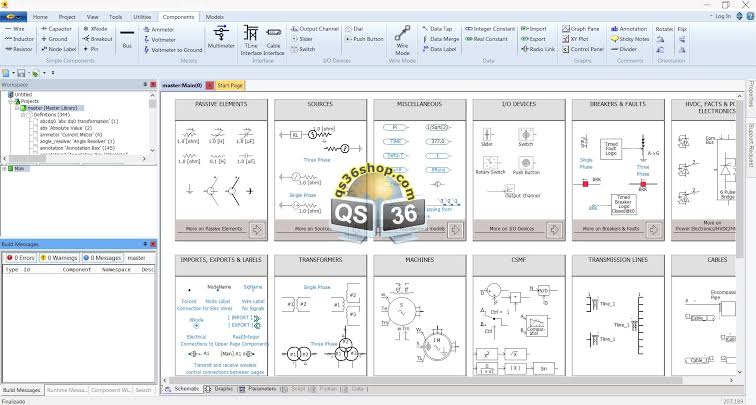The height and width of the screenshot is (405, 756).
Task: Toggle the 0 Messages filter
Action: tap(102, 258)
